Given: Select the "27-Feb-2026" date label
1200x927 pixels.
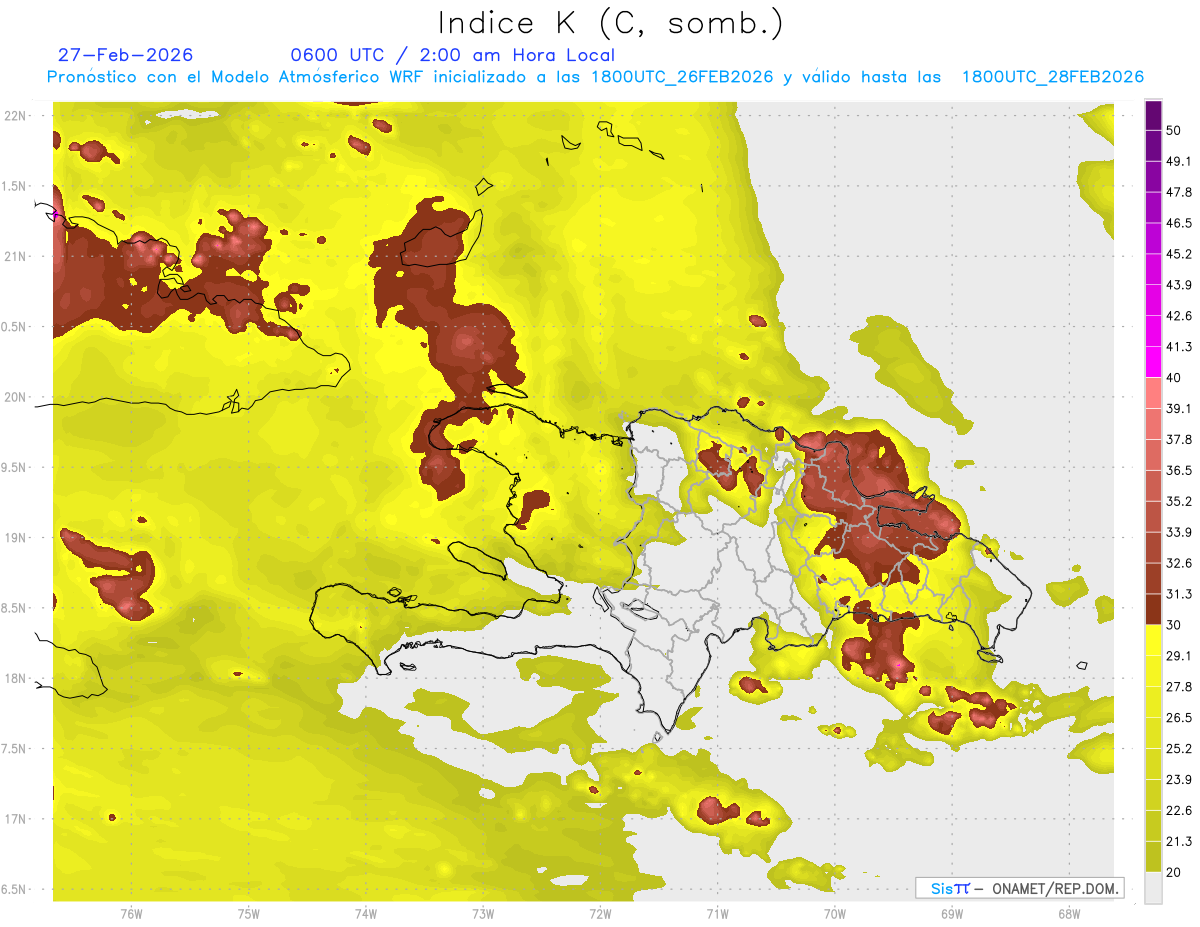Looking at the screenshot, I should [125, 55].
